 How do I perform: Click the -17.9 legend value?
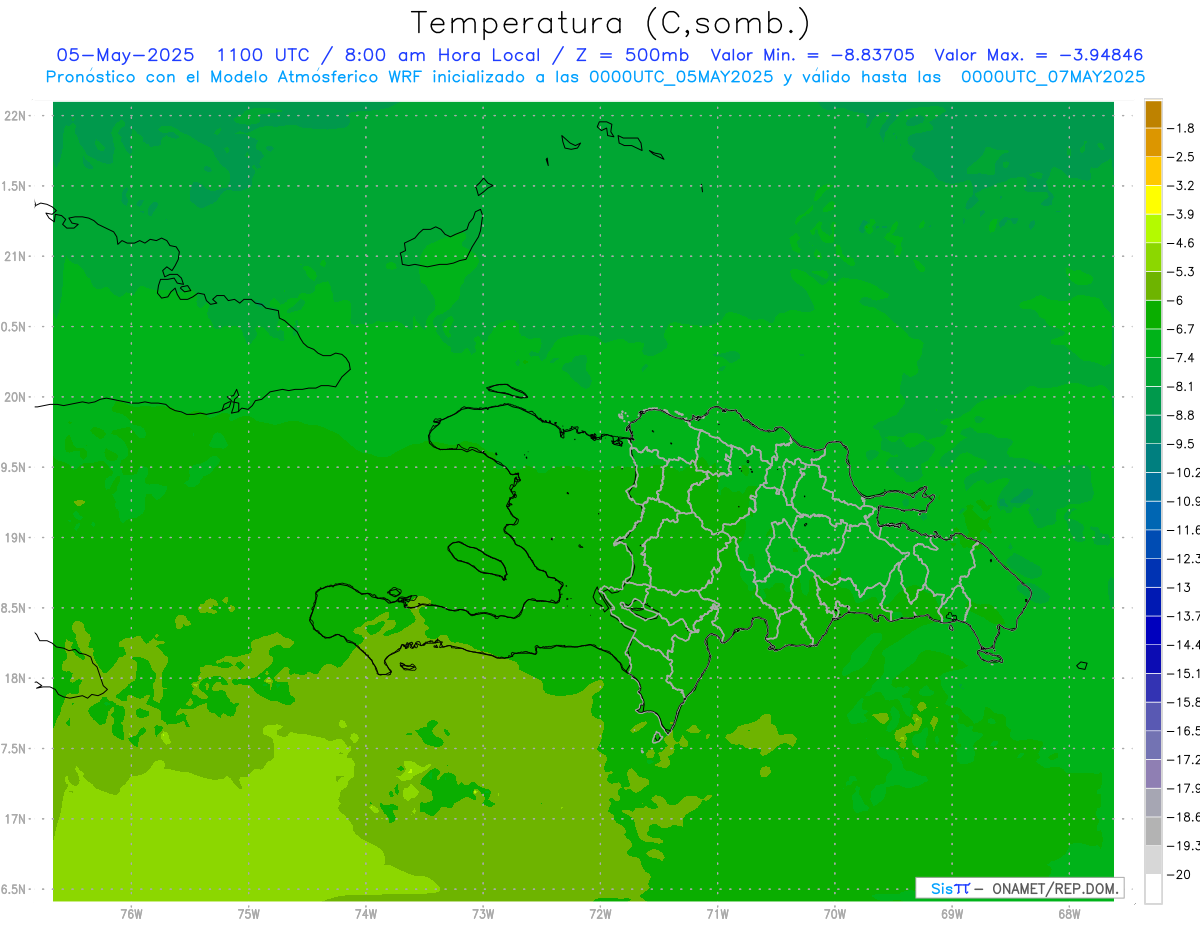click(1183, 789)
